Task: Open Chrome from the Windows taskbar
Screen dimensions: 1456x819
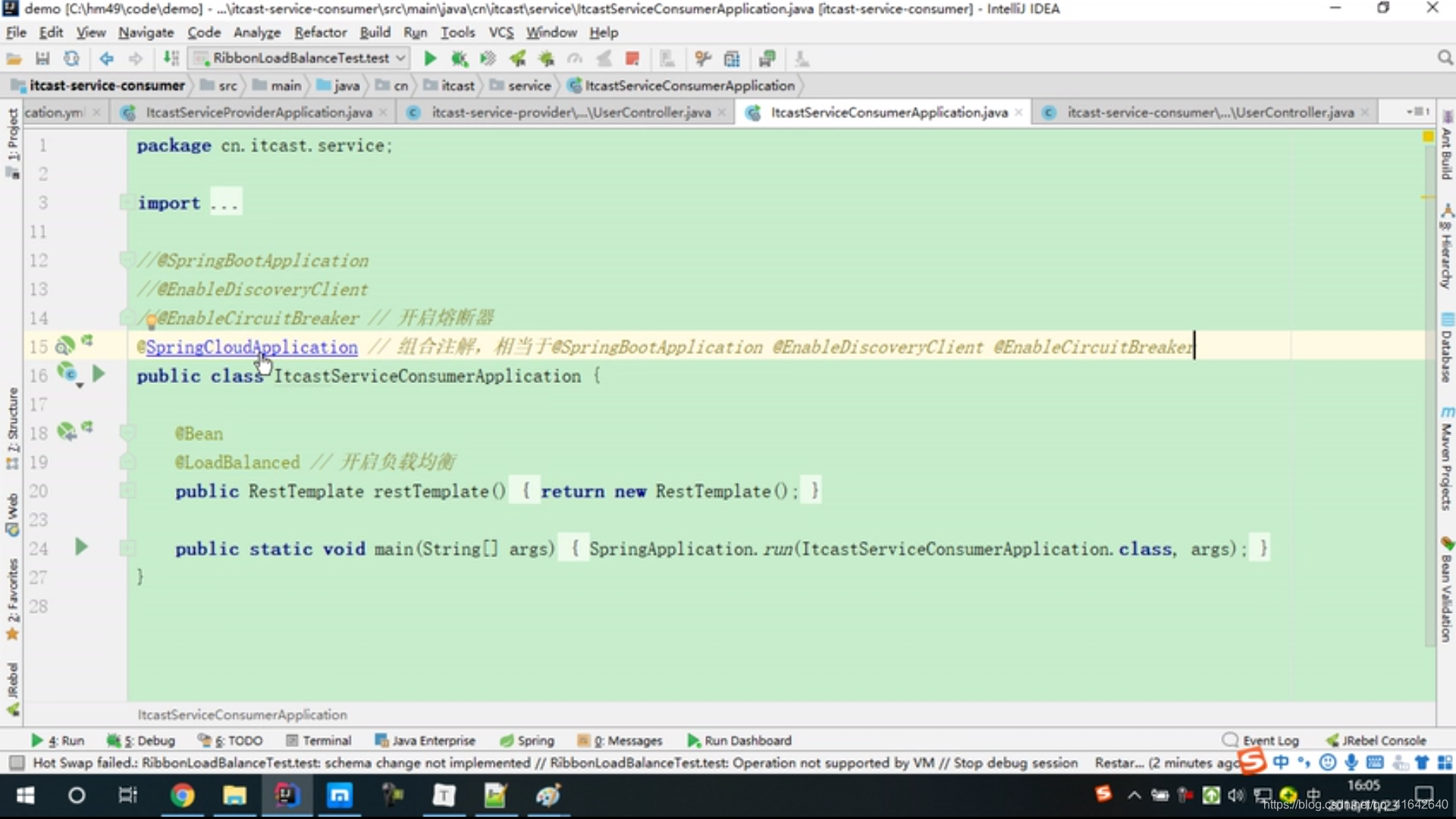Action: coord(182,795)
